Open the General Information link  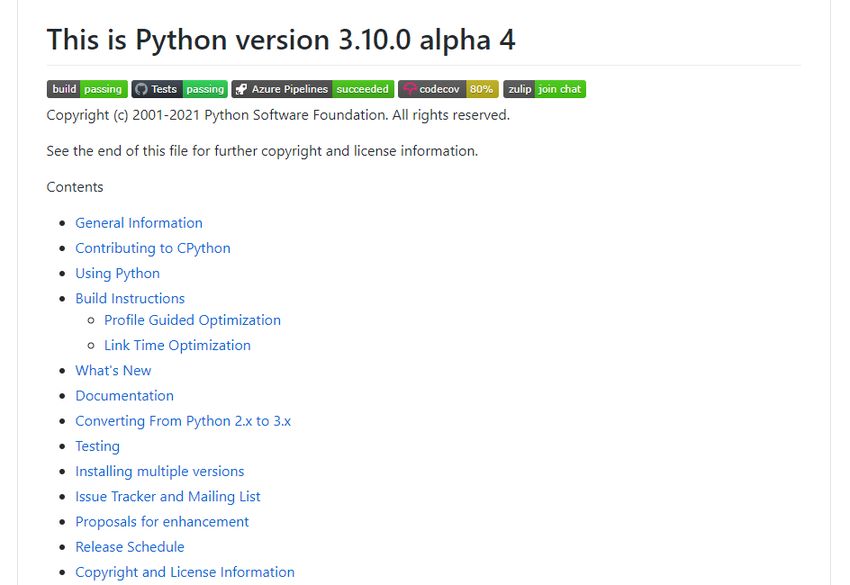click(139, 223)
